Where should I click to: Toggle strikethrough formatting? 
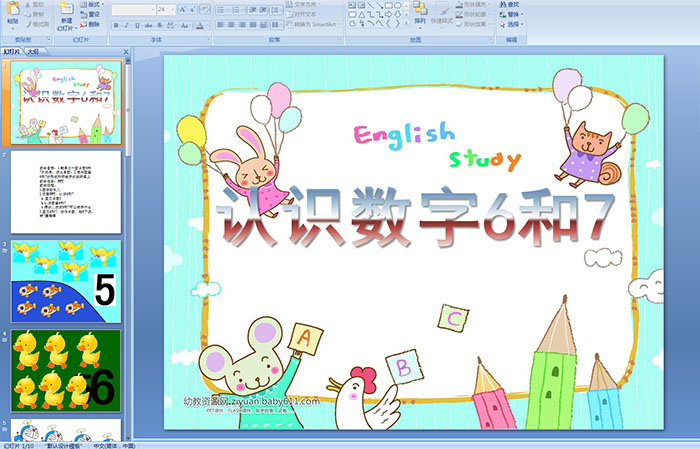149,25
